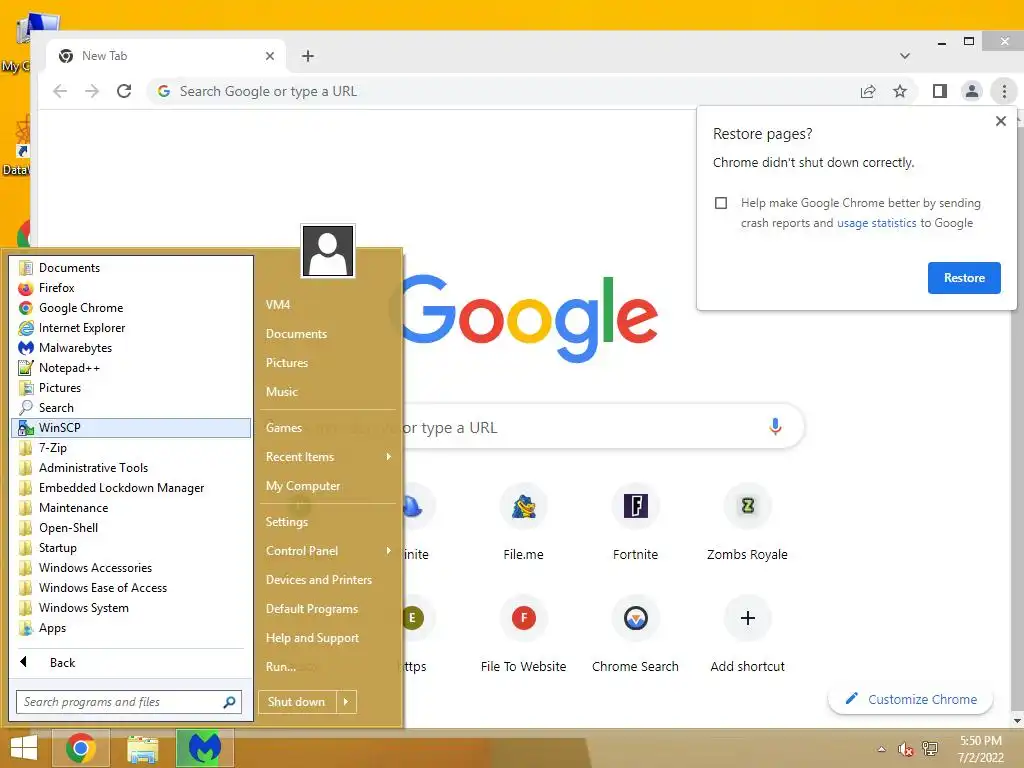Click the Shut down button

pos(297,702)
